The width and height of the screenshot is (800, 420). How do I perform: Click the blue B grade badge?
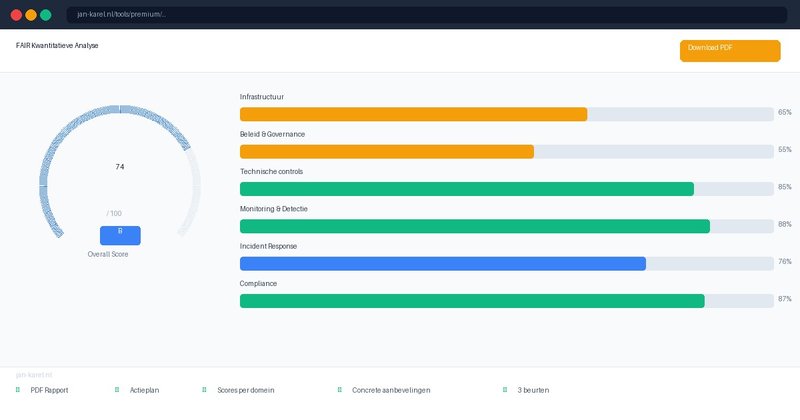[120, 235]
